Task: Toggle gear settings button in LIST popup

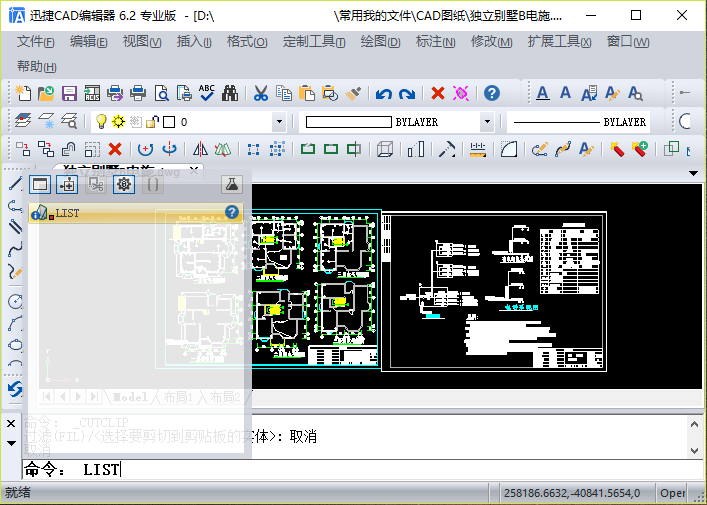Action: (124, 184)
